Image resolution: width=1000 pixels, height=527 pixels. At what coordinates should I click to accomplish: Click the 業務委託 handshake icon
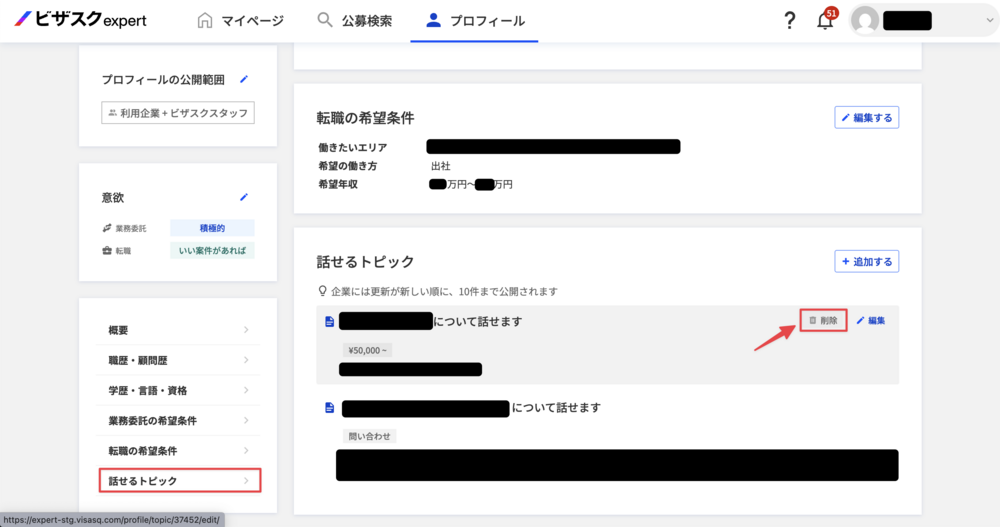[107, 228]
